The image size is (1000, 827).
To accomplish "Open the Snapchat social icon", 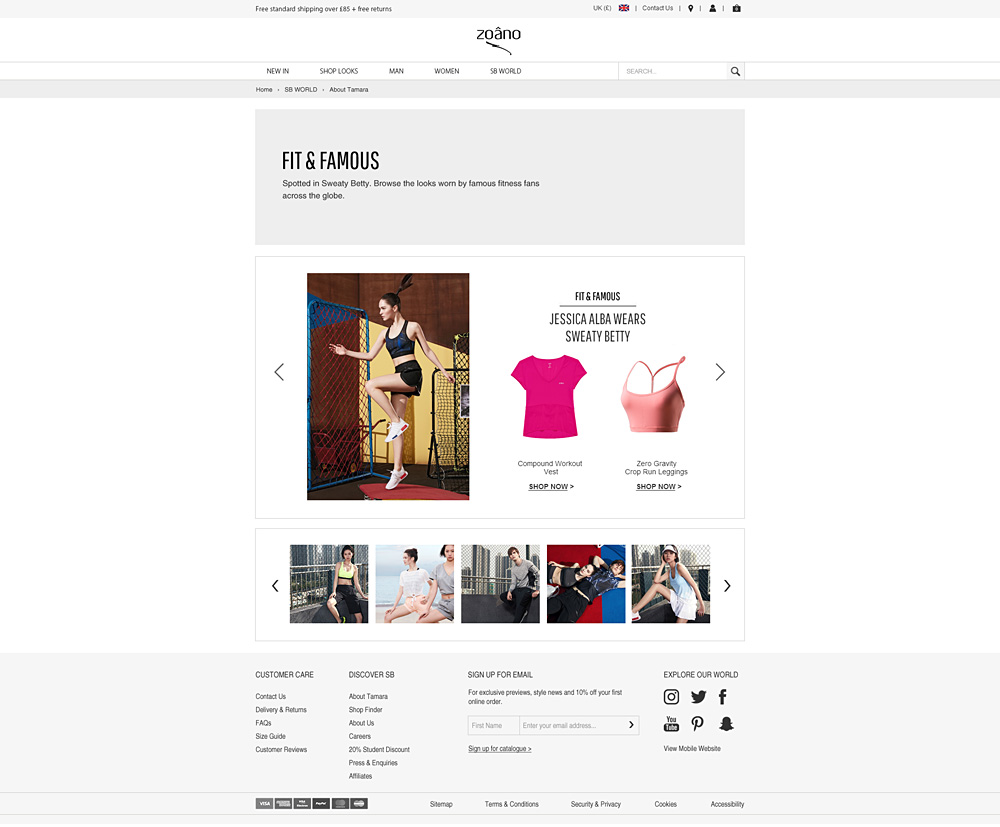I will tap(726, 724).
